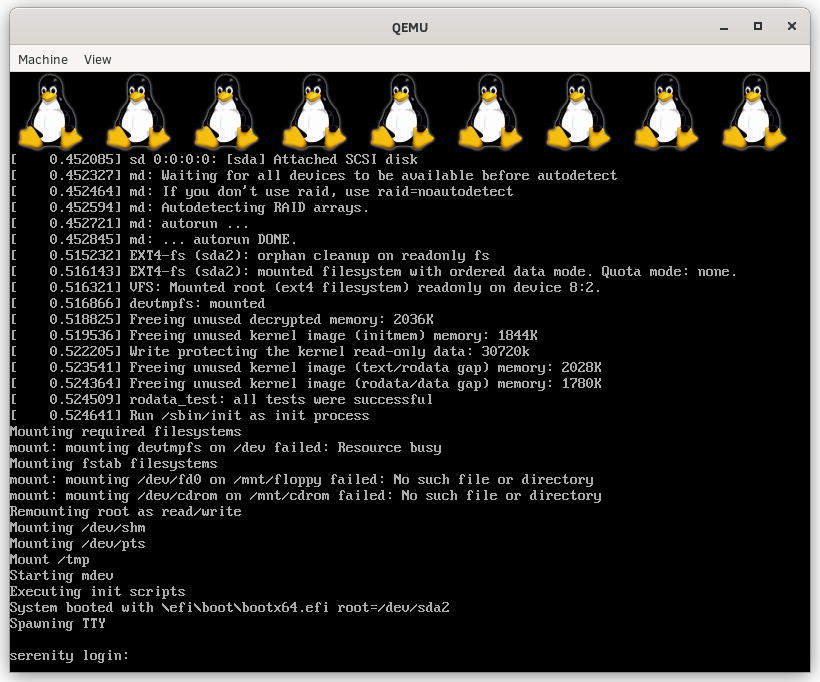This screenshot has height=682, width=820.
Task: Click the 'orphan cleanup on readonly fs' line
Action: tap(249, 256)
